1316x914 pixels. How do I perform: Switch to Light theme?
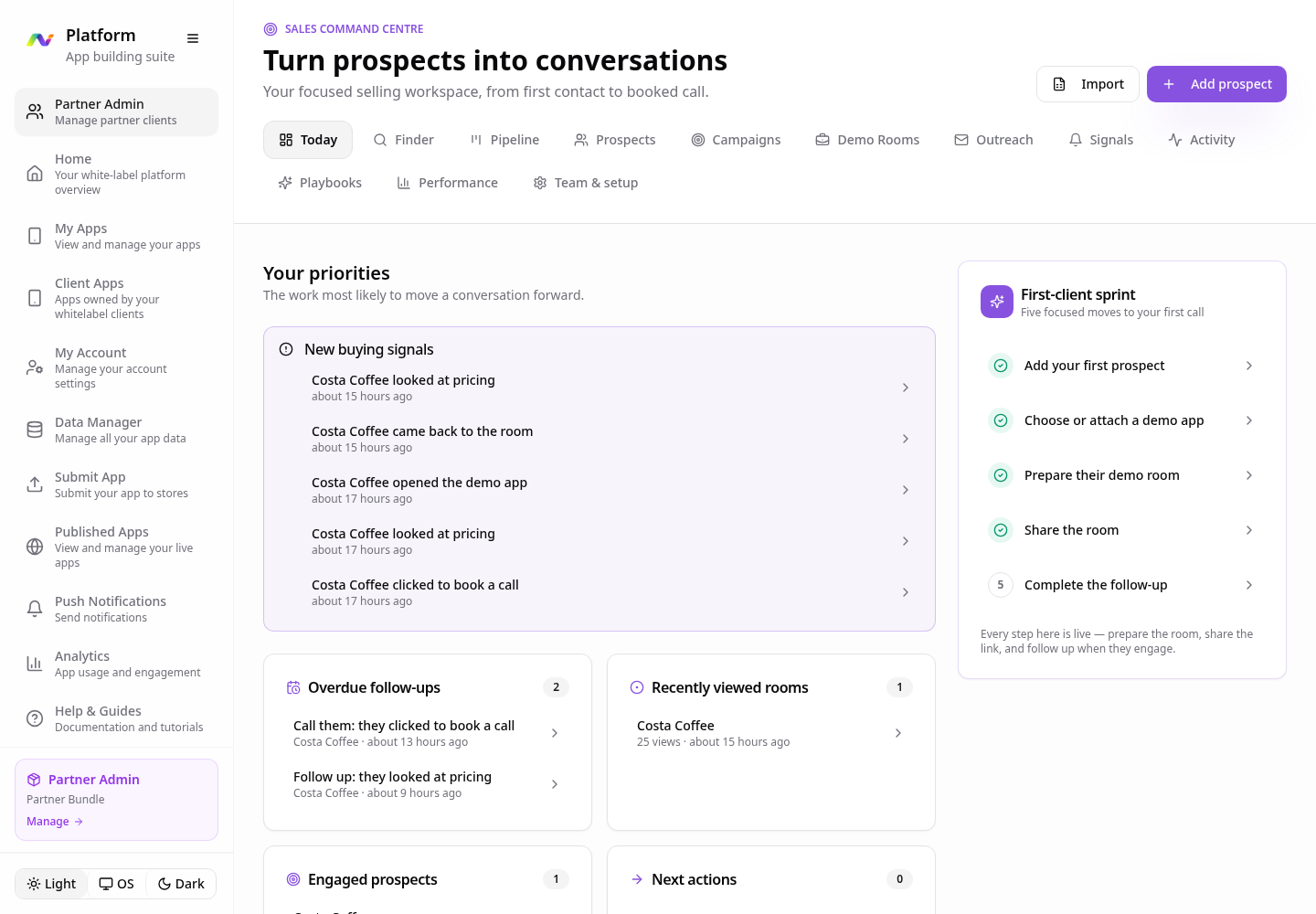pos(51,884)
